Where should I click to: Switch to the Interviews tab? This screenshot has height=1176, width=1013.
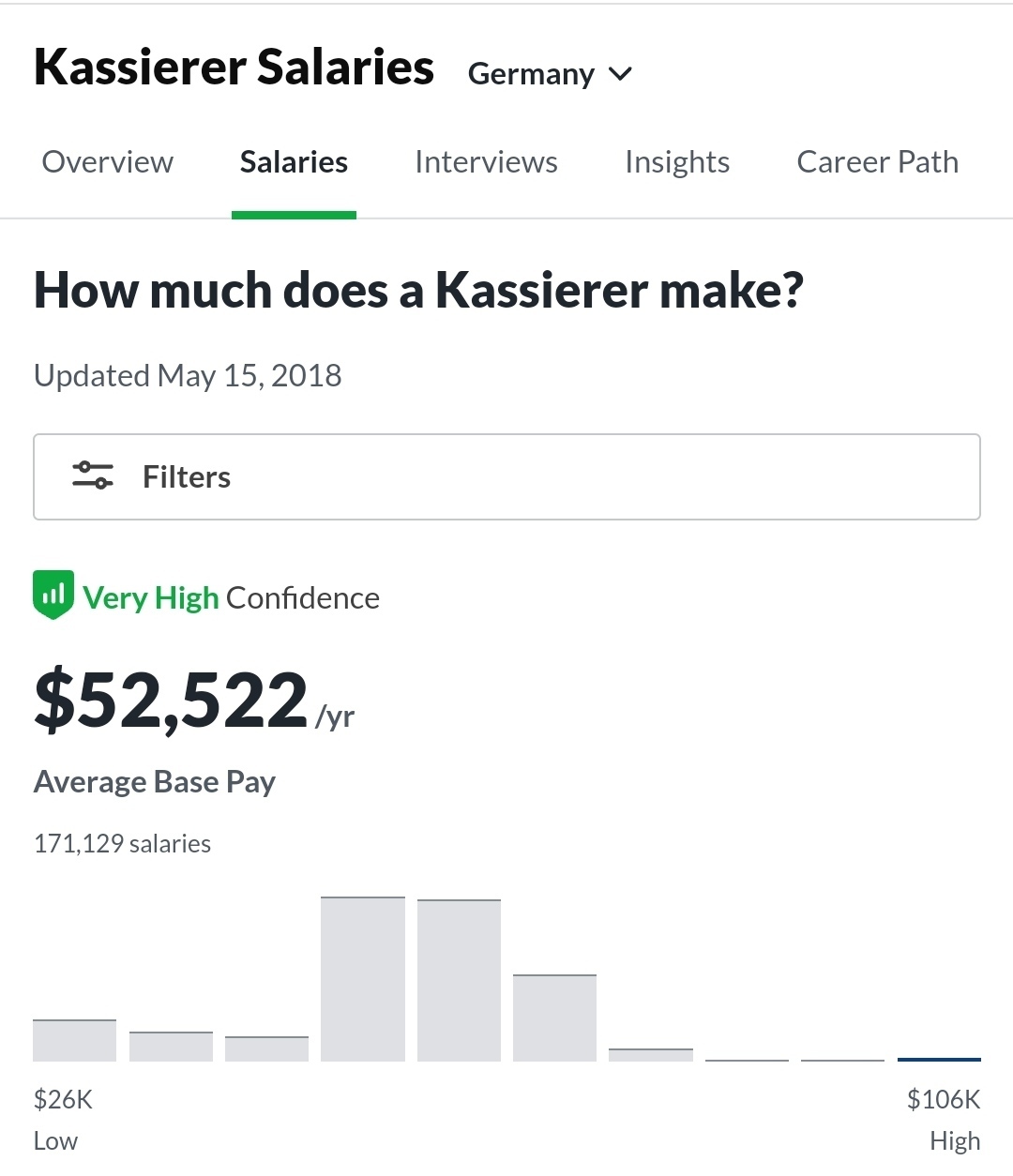(x=486, y=162)
